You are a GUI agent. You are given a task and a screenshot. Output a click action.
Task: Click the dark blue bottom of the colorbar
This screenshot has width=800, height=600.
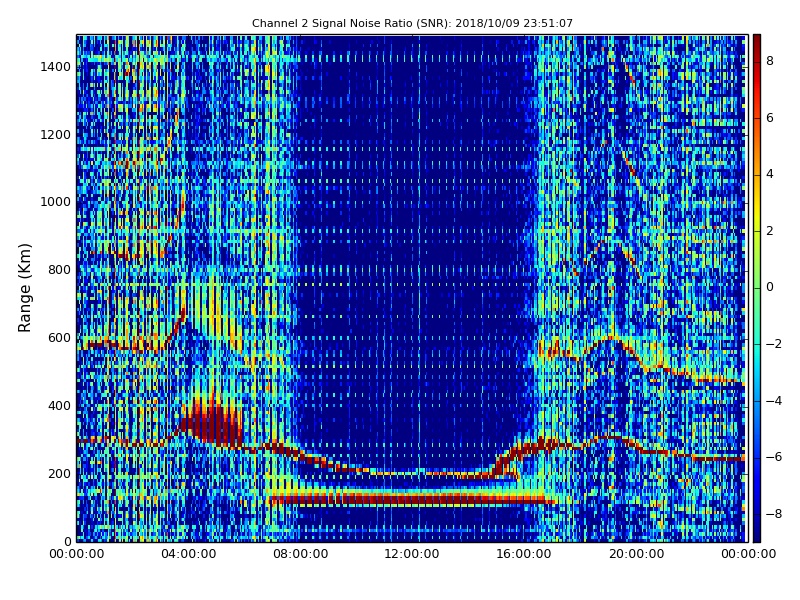(x=757, y=533)
